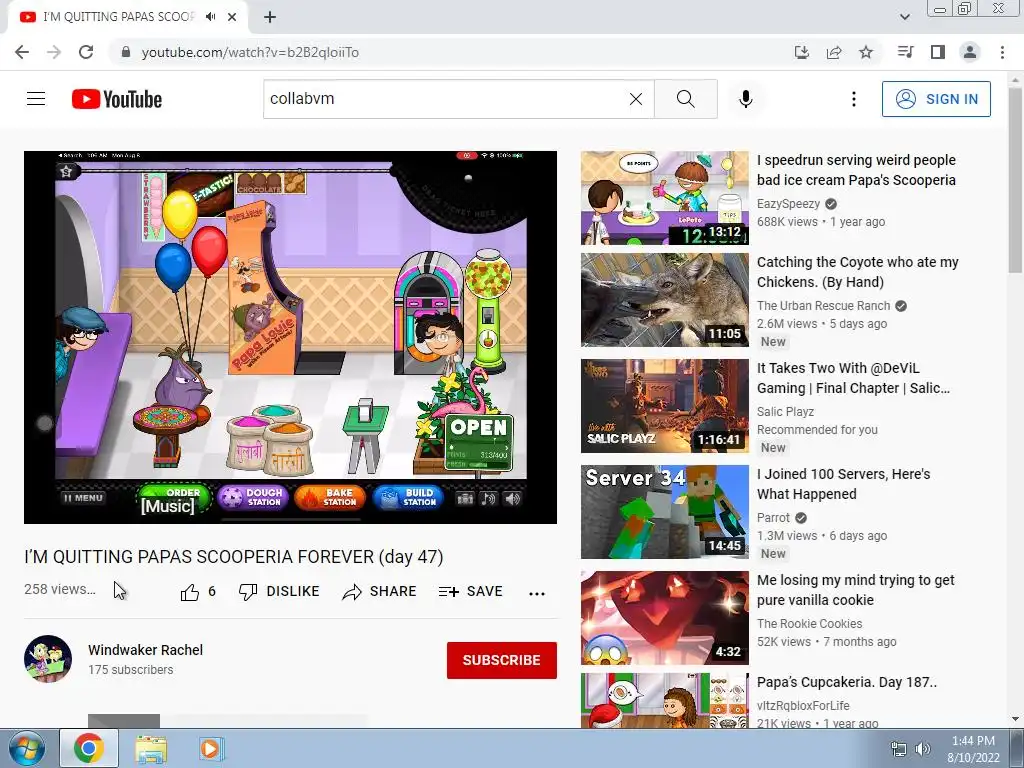Screen dimensions: 1024x768
Task: Click The Rookie Cookies channel name
Action: pos(810,624)
